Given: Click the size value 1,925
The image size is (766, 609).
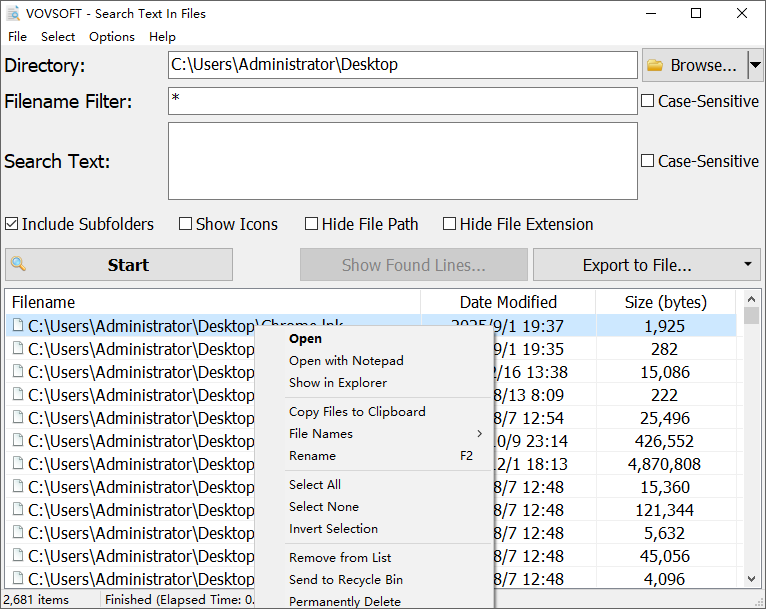Looking at the screenshot, I should coord(664,326).
